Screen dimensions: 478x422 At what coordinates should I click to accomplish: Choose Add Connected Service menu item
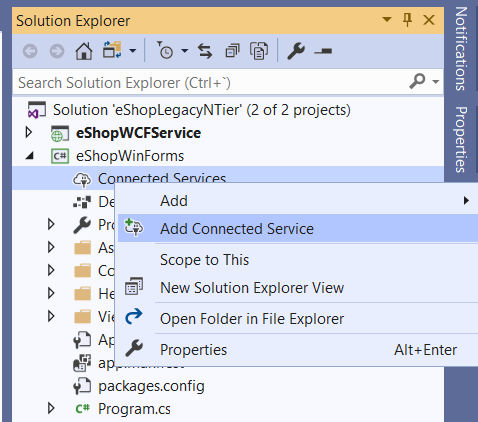pyautogui.click(x=298, y=228)
